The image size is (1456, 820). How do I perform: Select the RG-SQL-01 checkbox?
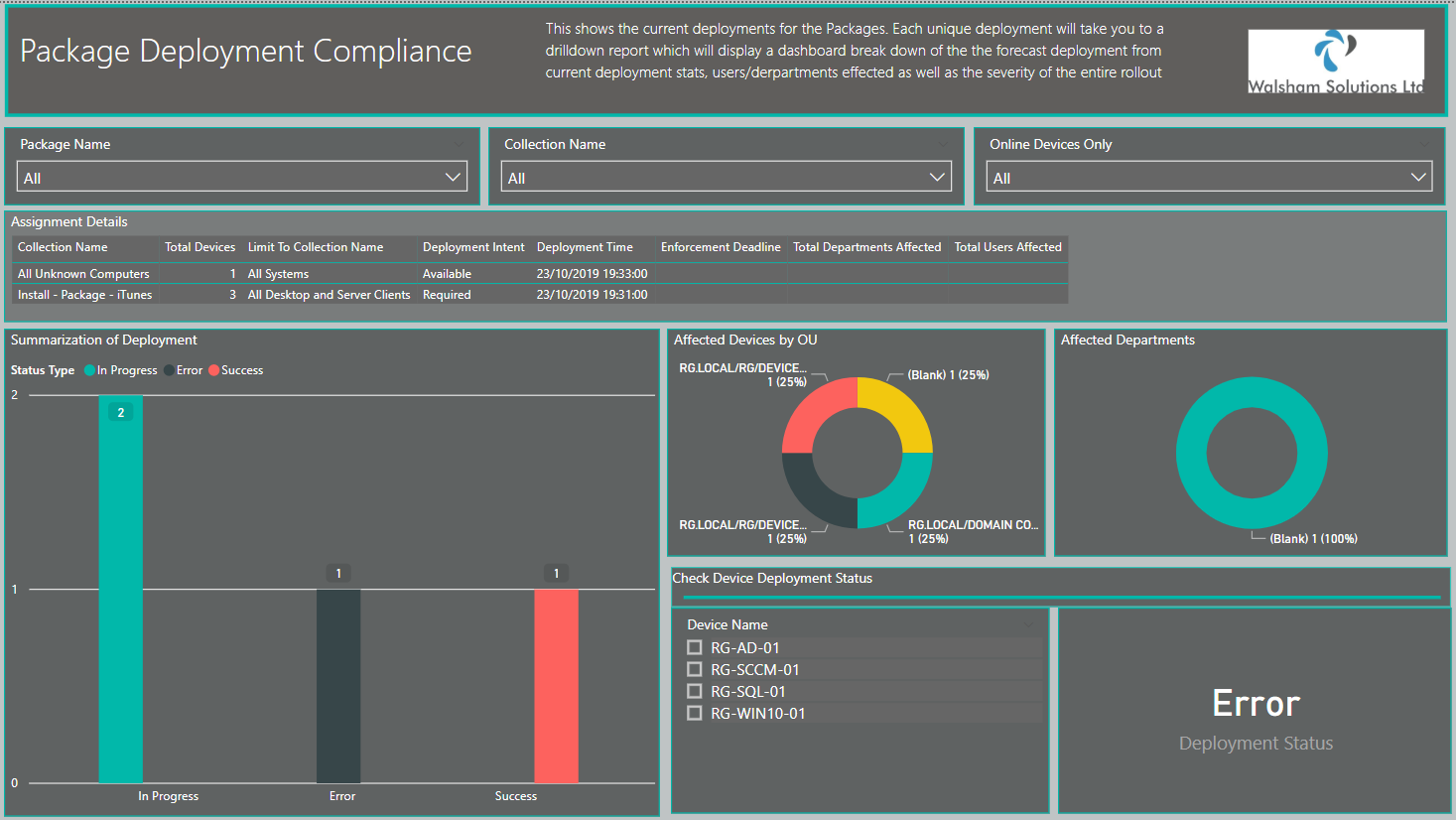tap(695, 691)
